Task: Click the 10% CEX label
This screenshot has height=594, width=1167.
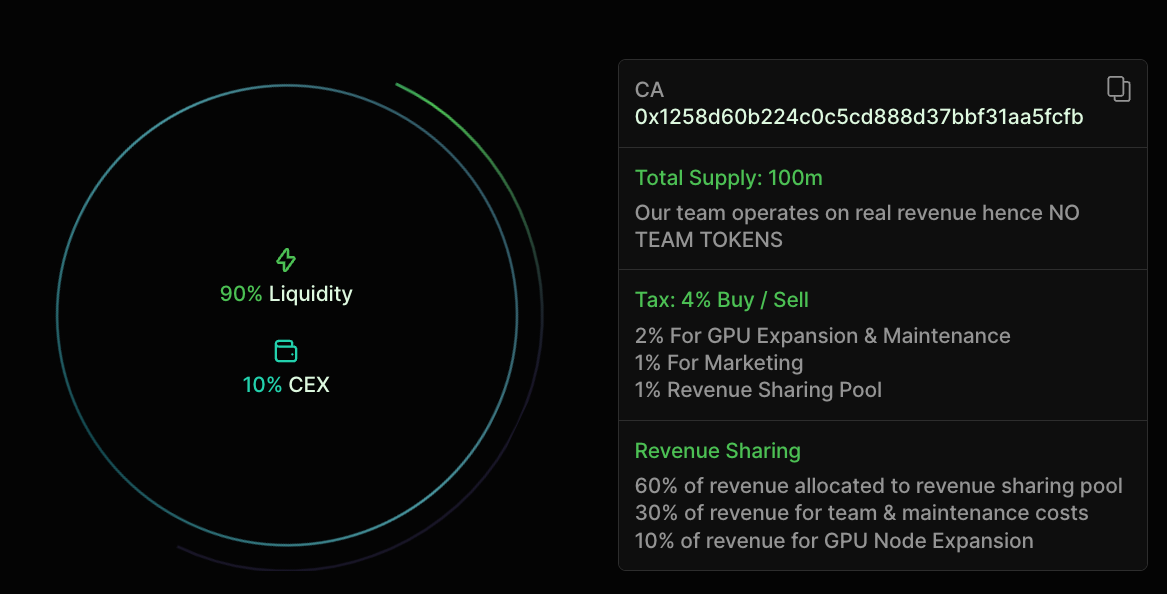Action: click(x=286, y=385)
